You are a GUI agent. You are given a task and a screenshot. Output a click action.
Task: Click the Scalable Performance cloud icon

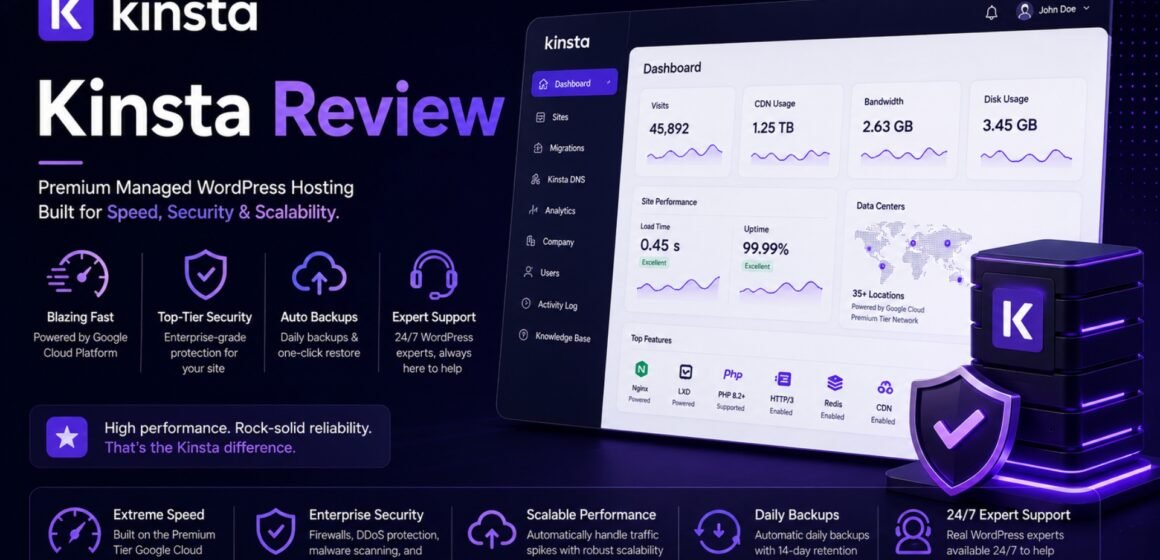coord(492,531)
